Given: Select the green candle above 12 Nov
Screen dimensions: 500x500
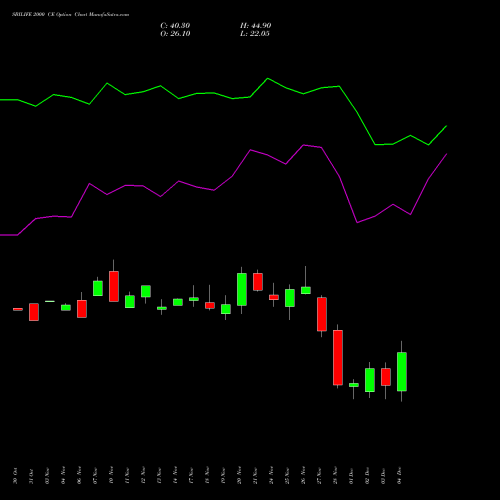Looking at the screenshot, I should point(146,291).
